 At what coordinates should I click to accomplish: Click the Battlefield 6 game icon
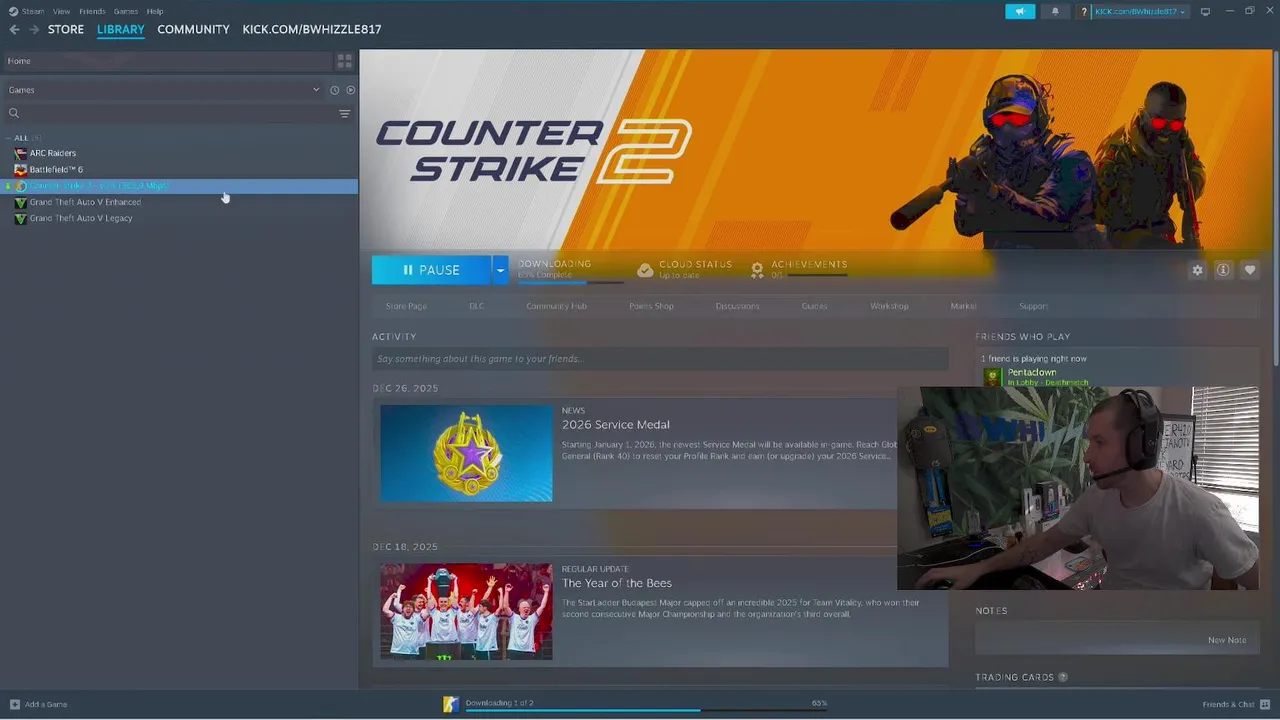click(x=20, y=169)
